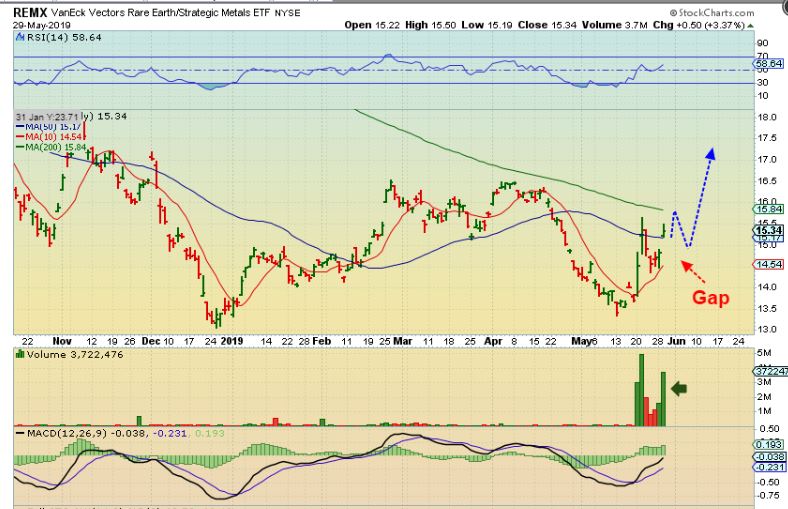Click the 13.5 price axis label
788x509 pixels.
(767, 309)
